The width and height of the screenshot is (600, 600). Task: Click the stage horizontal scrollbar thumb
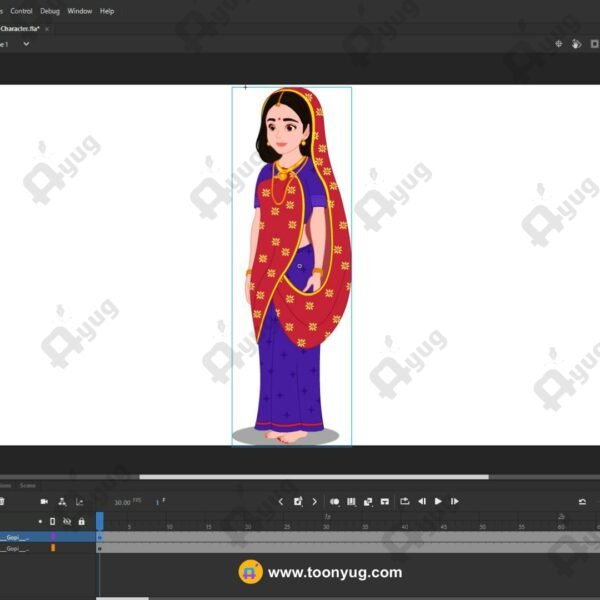click(314, 477)
